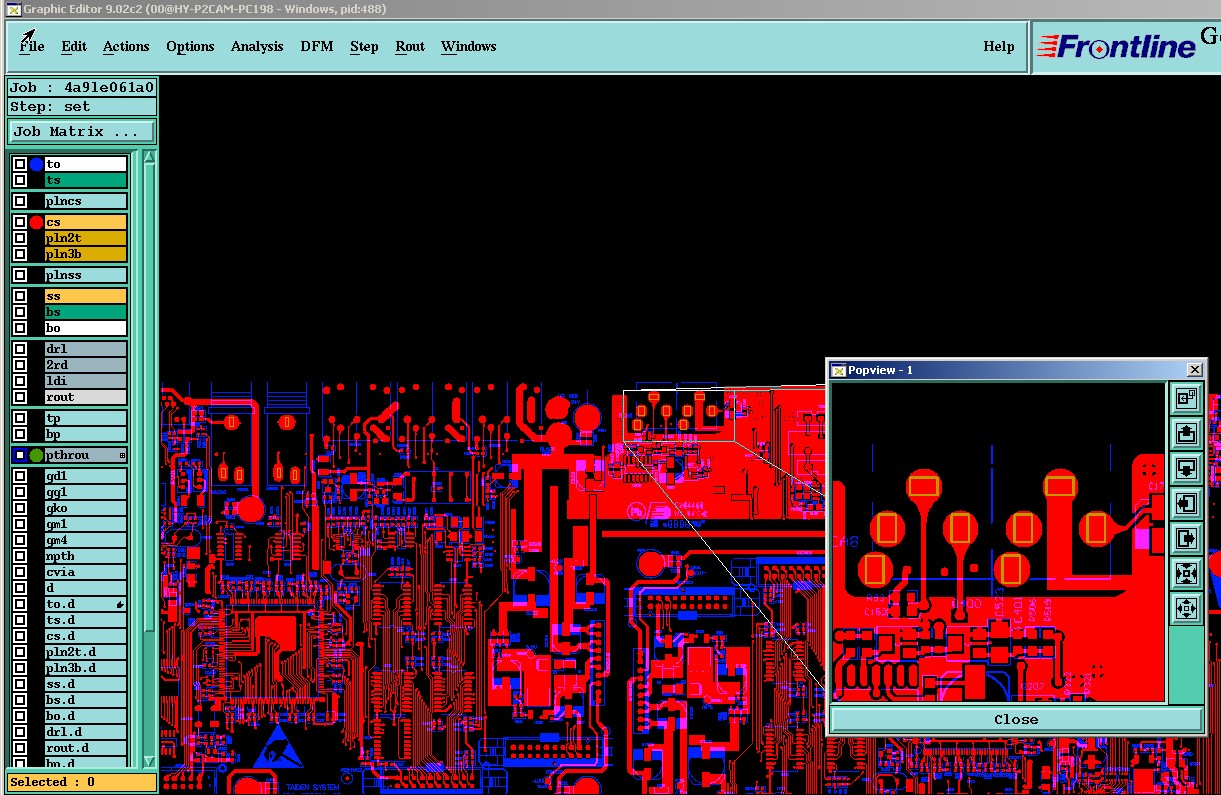Select the bs layer name
This screenshot has width=1221, height=795.
coord(86,312)
